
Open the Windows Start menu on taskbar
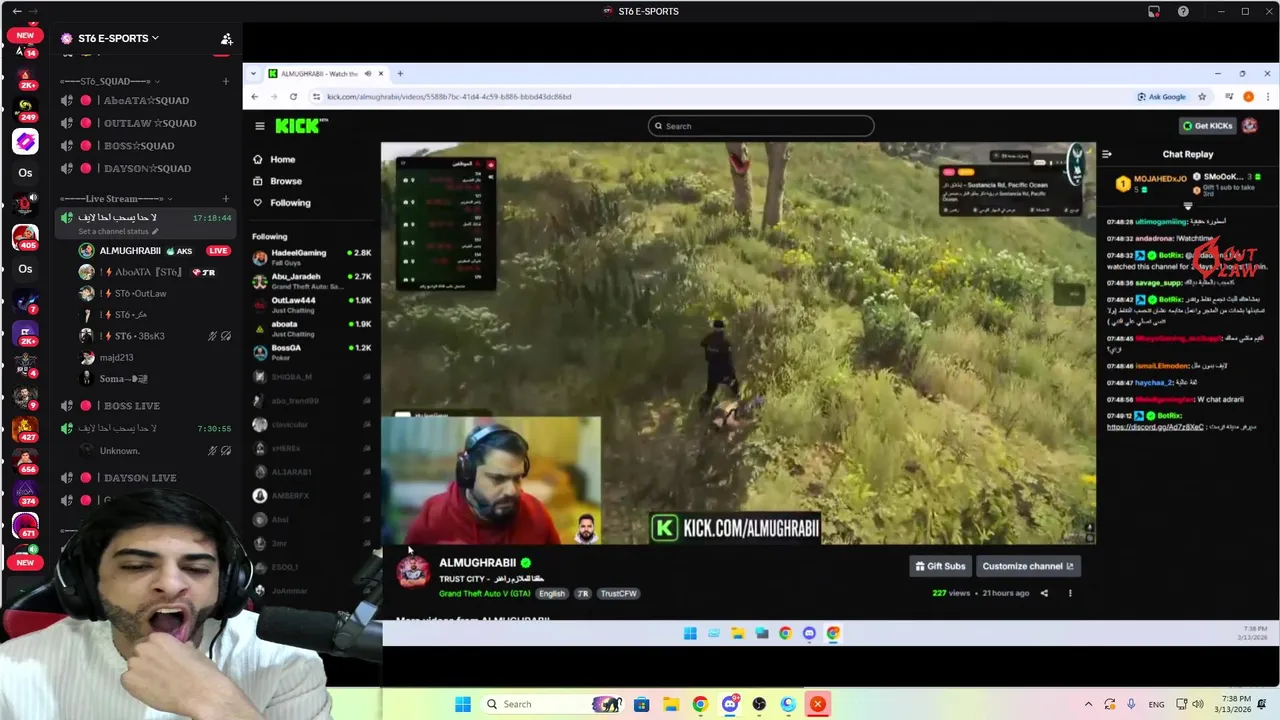tap(463, 704)
